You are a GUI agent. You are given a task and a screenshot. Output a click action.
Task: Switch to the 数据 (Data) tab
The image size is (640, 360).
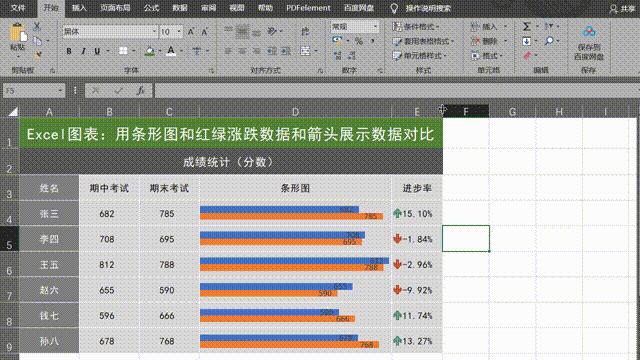coord(180,8)
